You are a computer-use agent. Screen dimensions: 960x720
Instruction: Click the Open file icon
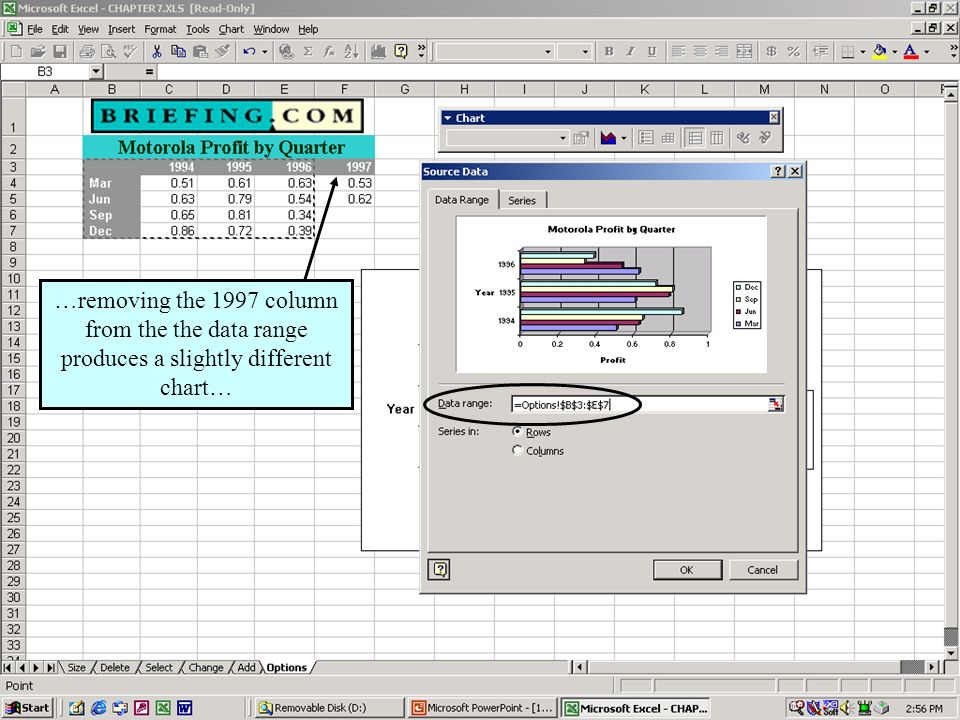pos(37,51)
